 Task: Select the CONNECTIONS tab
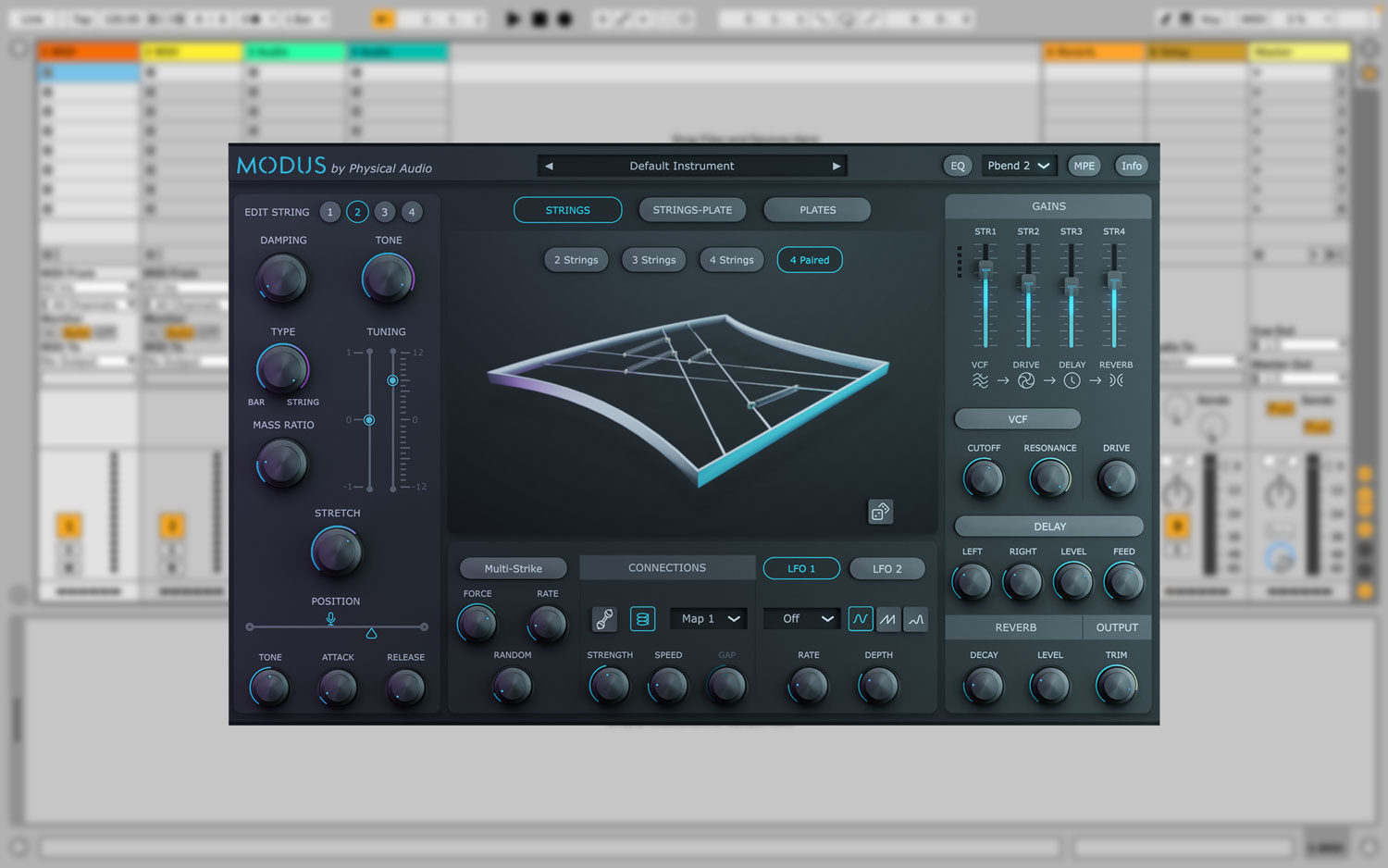click(667, 567)
